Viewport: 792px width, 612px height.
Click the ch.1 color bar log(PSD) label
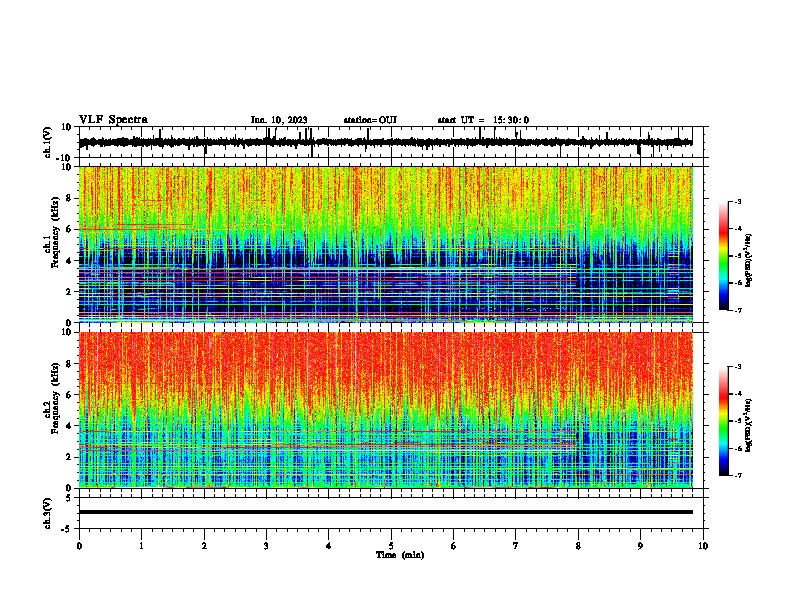[749, 260]
